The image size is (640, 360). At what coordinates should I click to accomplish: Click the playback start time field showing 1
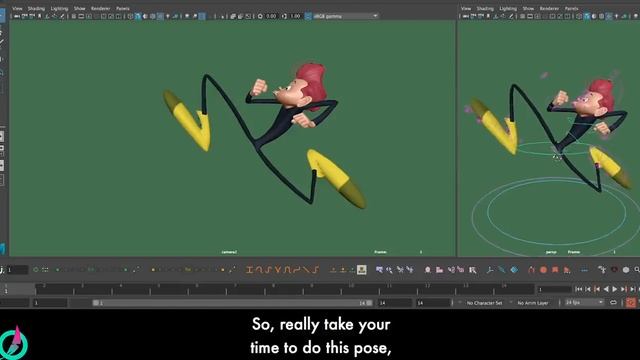(x=50, y=303)
